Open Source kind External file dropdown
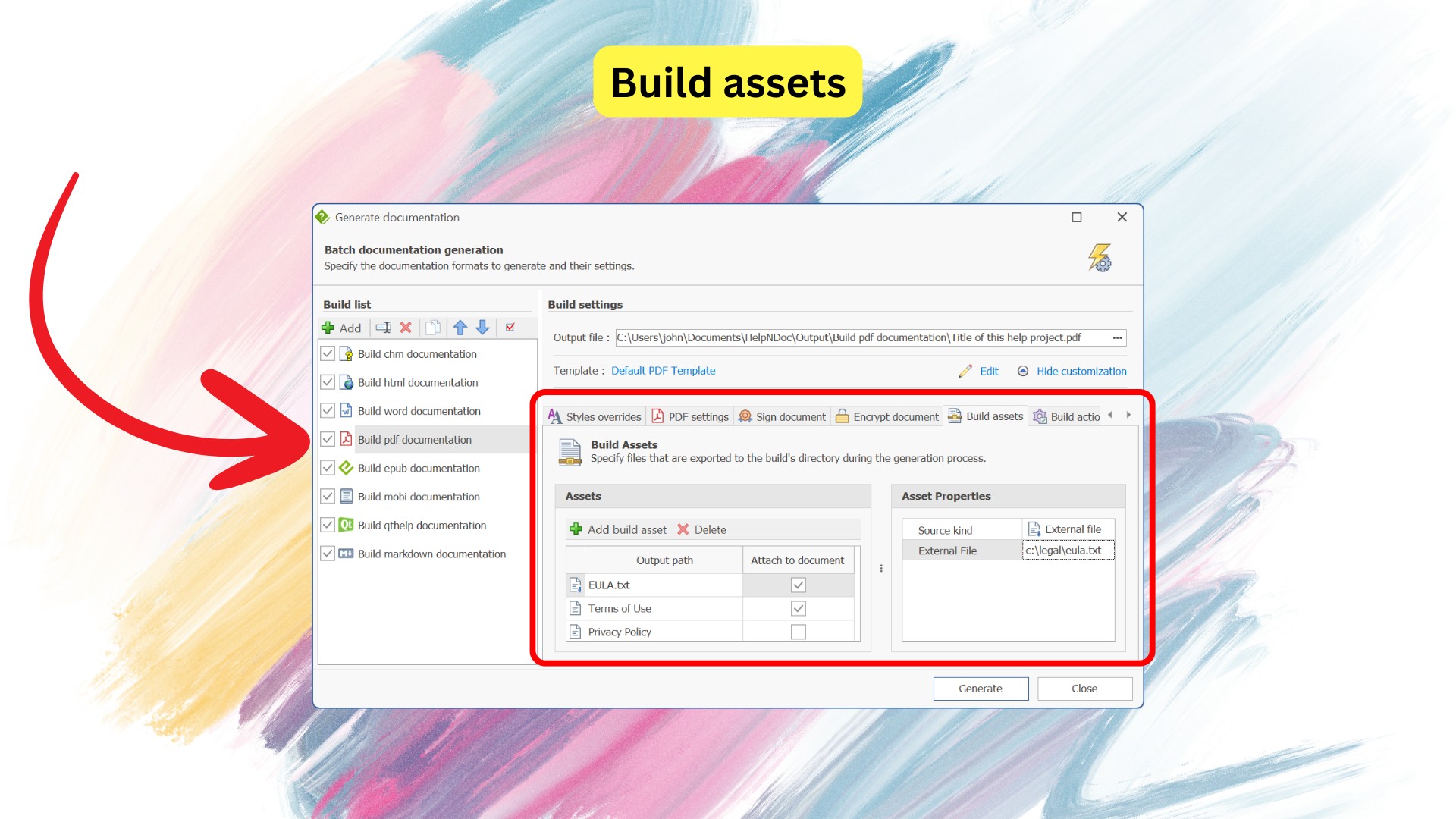Image resolution: width=1456 pixels, height=819 pixels. [1068, 529]
